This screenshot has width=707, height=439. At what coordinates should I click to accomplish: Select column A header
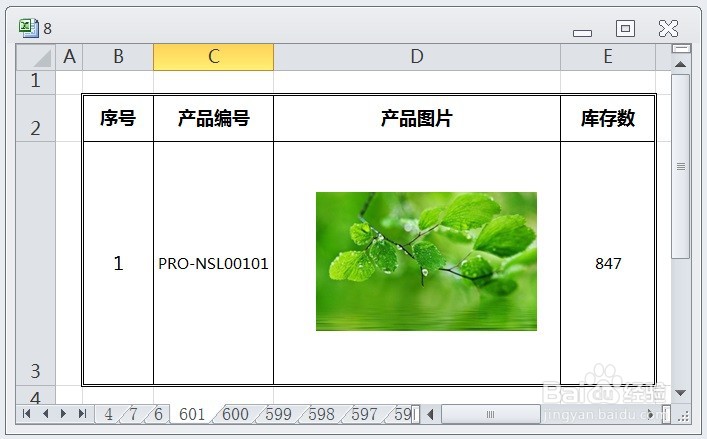pyautogui.click(x=69, y=57)
